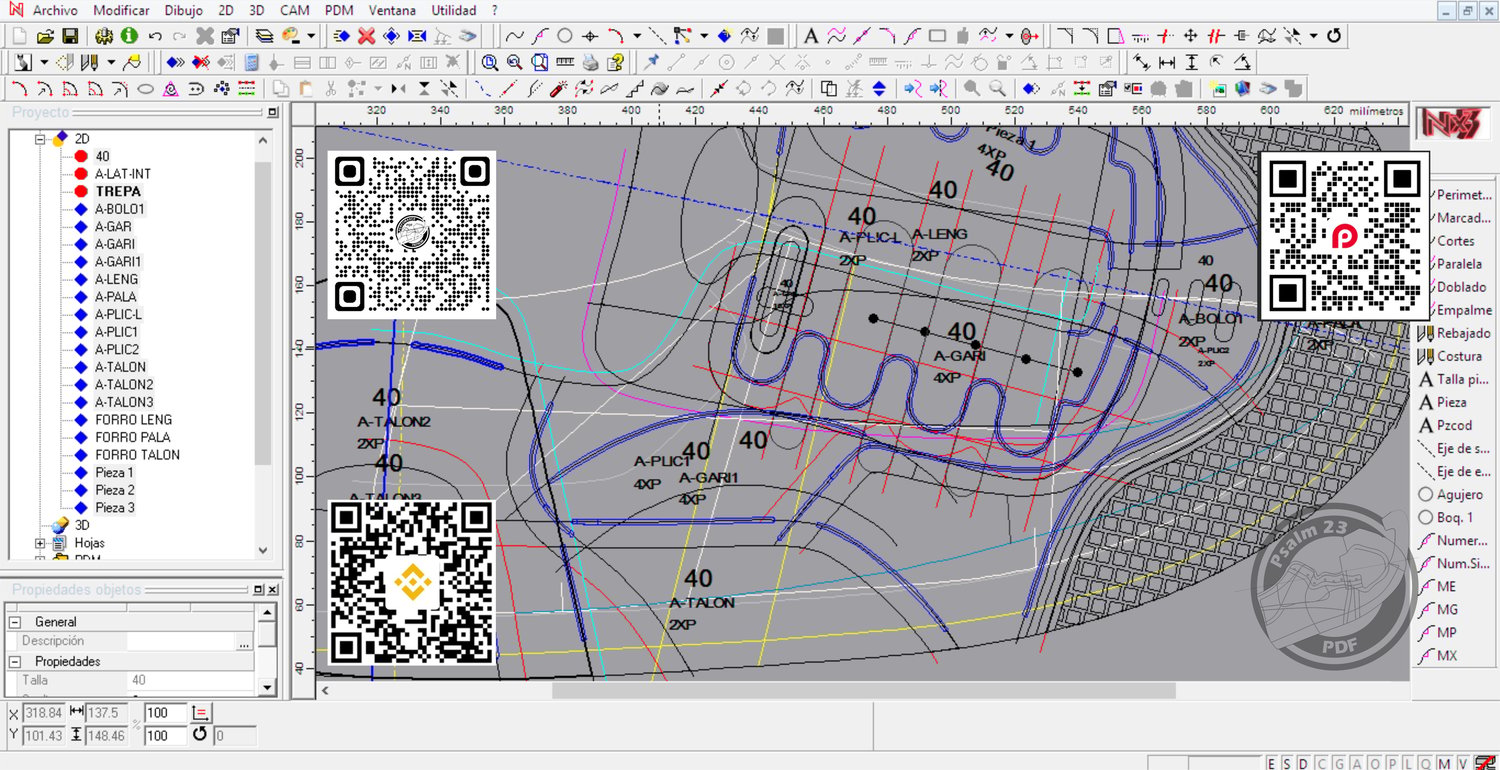Click the scissors cut icon
This screenshot has height=770, width=1500.
pyautogui.click(x=329, y=89)
